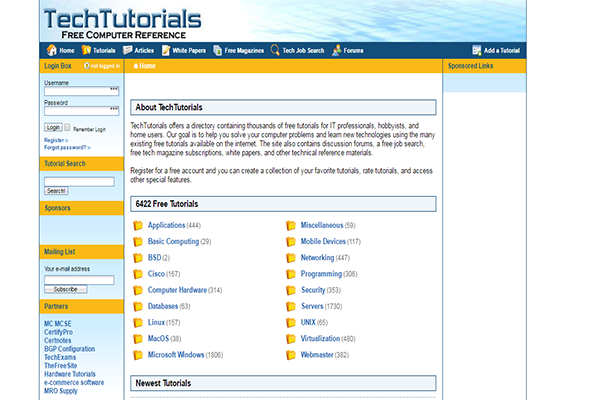Screen dimensions: 600x400
Task: Click the MacOS folder icon
Action: pyautogui.click(x=138, y=339)
